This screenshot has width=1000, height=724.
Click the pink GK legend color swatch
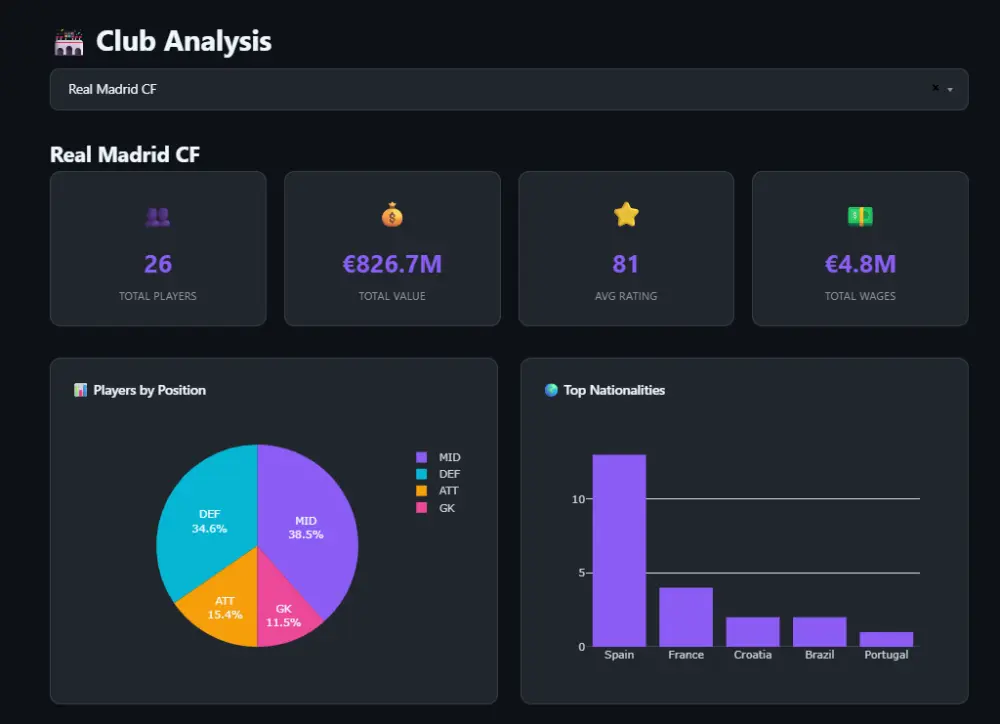tap(421, 508)
